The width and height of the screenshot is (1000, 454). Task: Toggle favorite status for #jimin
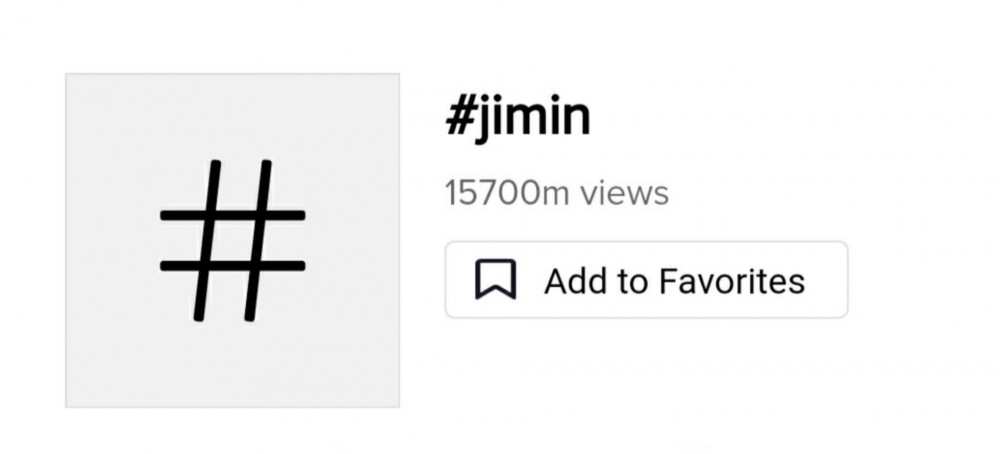click(x=646, y=279)
